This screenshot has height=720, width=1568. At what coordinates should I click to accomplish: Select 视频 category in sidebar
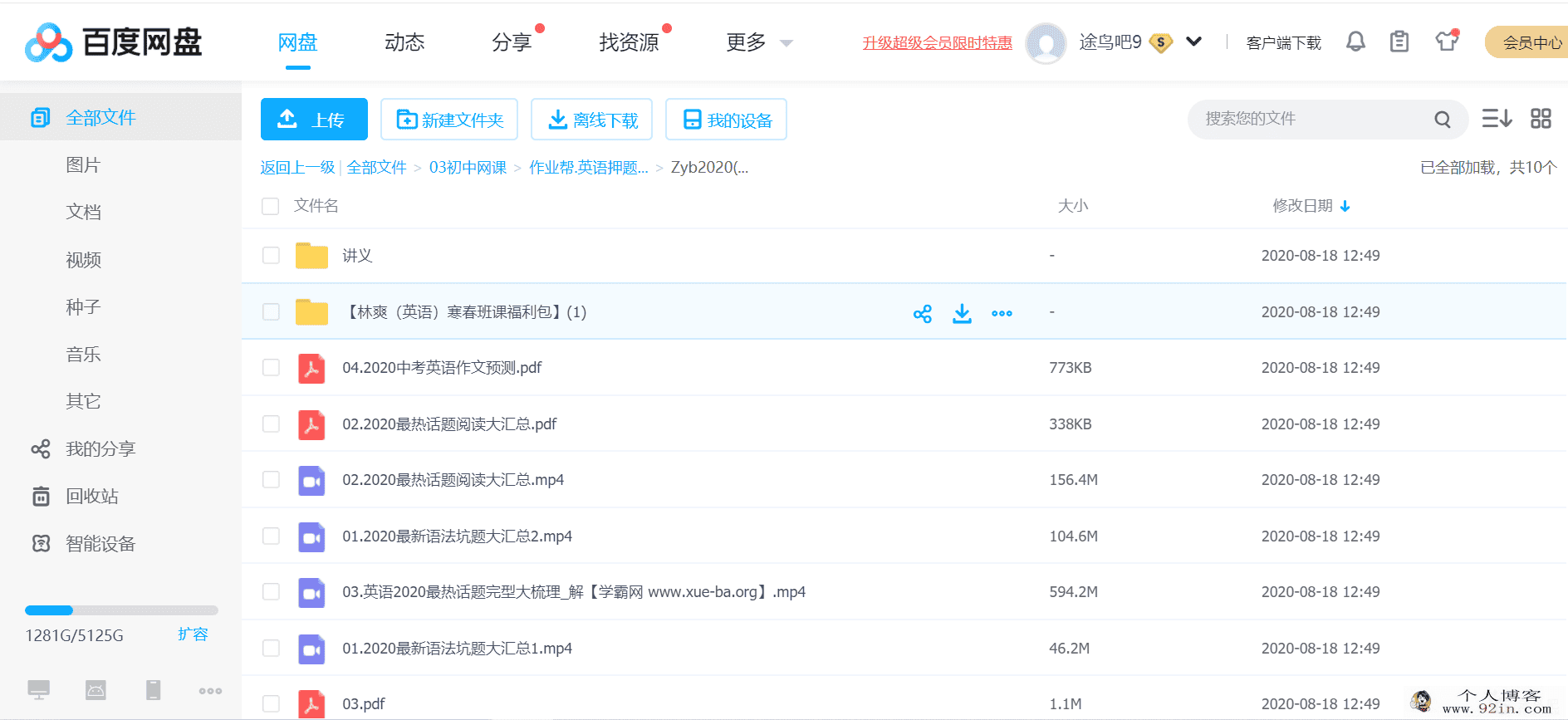click(83, 259)
